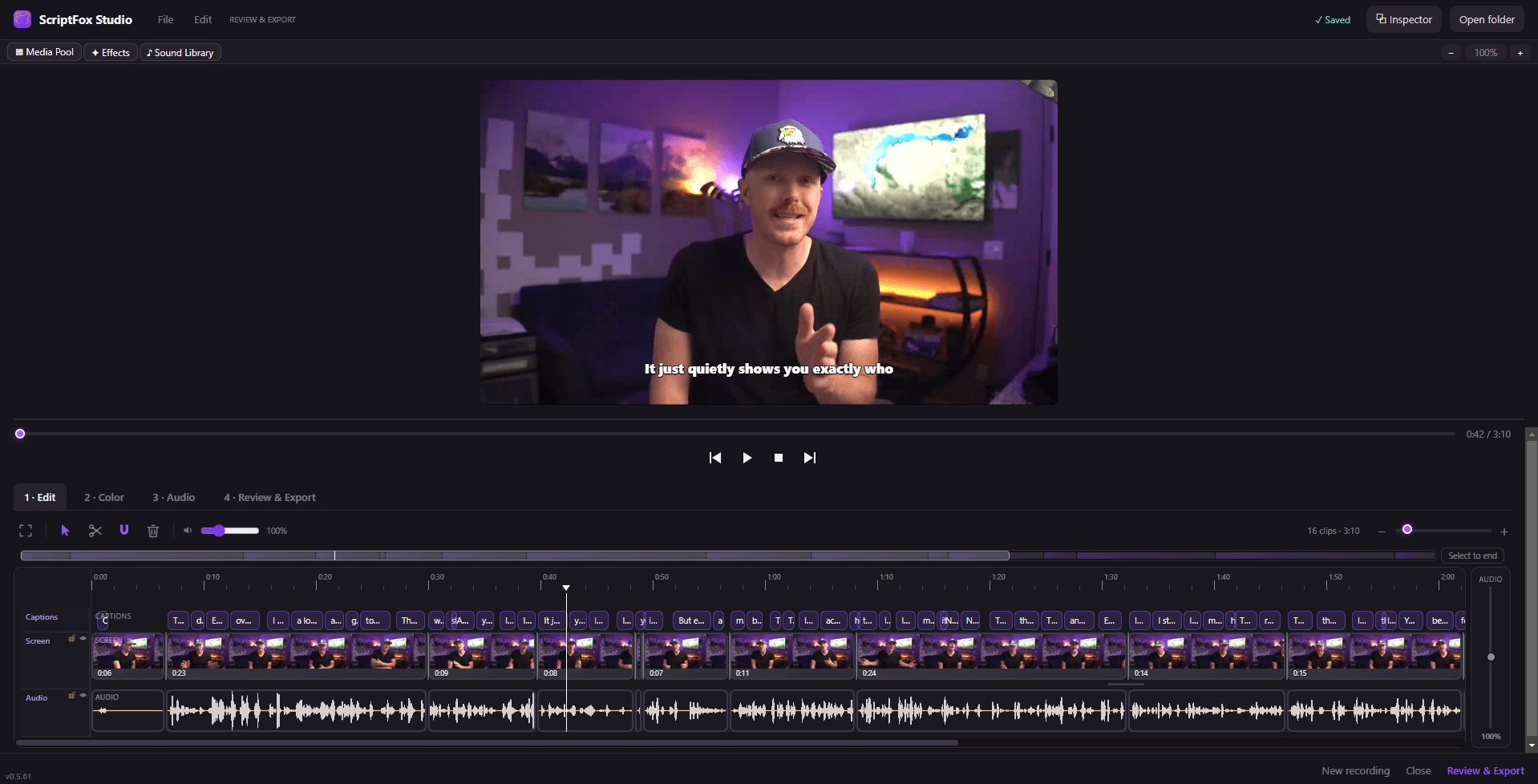Click the video preview frame
This screenshot has width=1538, height=784.
768,242
